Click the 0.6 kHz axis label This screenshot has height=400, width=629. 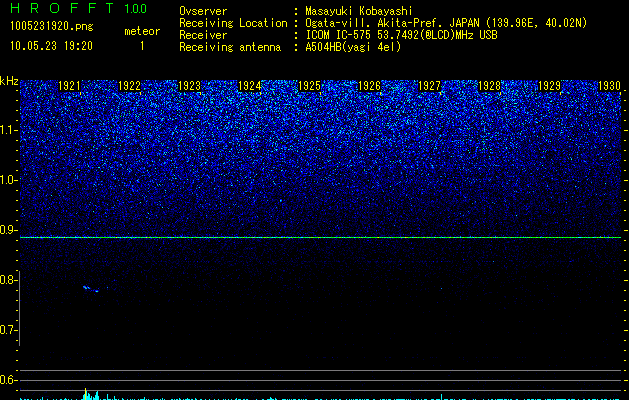[x=8, y=380]
